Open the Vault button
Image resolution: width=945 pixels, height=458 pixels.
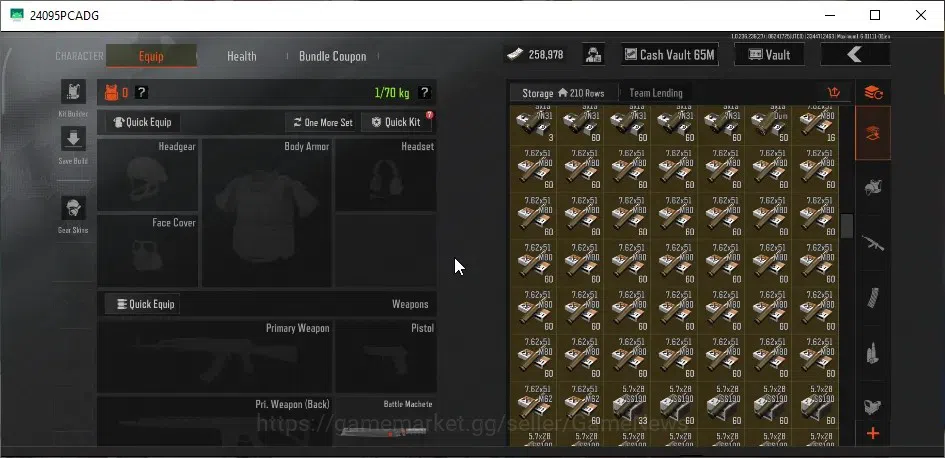coord(769,55)
